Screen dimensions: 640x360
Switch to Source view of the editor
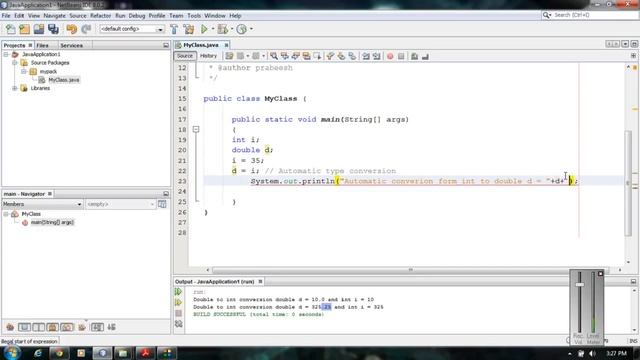pos(185,56)
